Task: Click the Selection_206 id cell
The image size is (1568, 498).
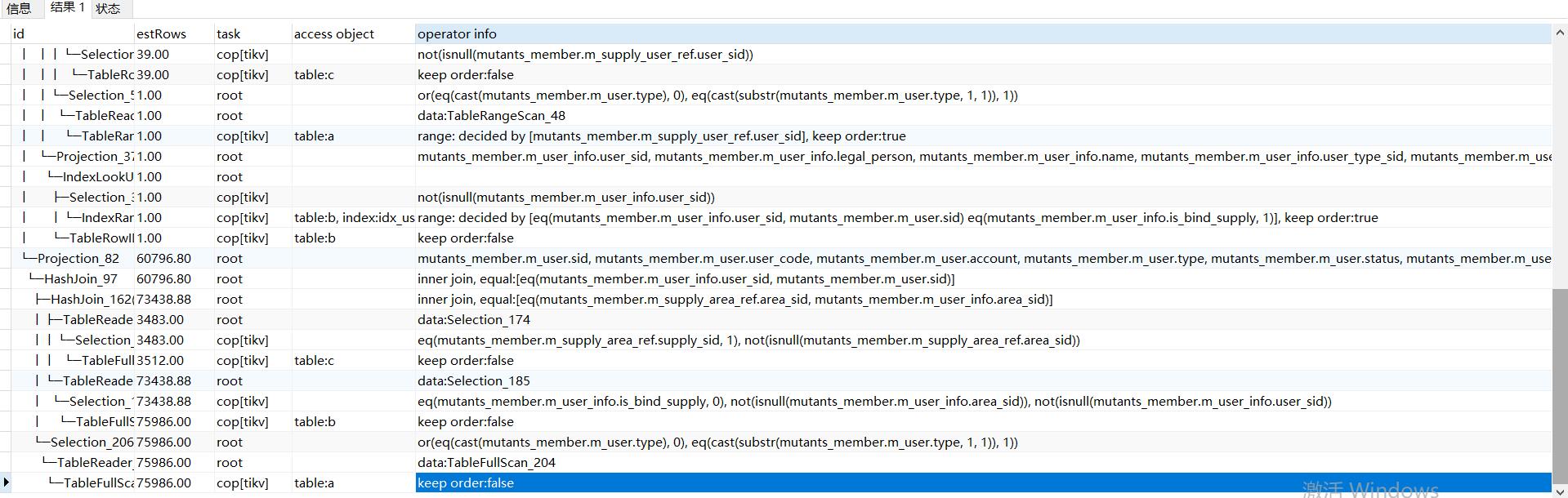Action: [x=92, y=442]
